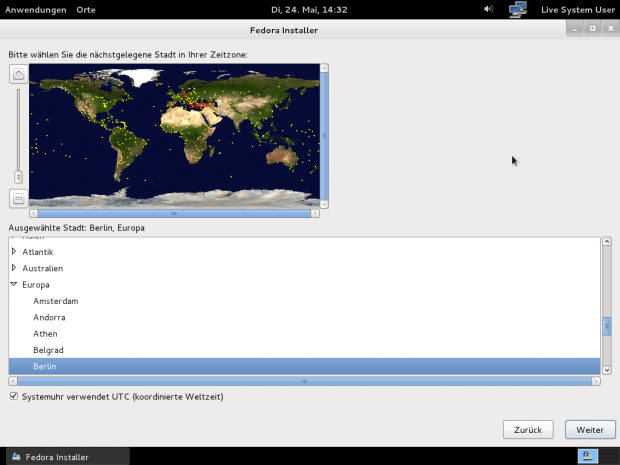Open the Anwendungen menu
Screen dimensions: 620x465
(x=36, y=10)
